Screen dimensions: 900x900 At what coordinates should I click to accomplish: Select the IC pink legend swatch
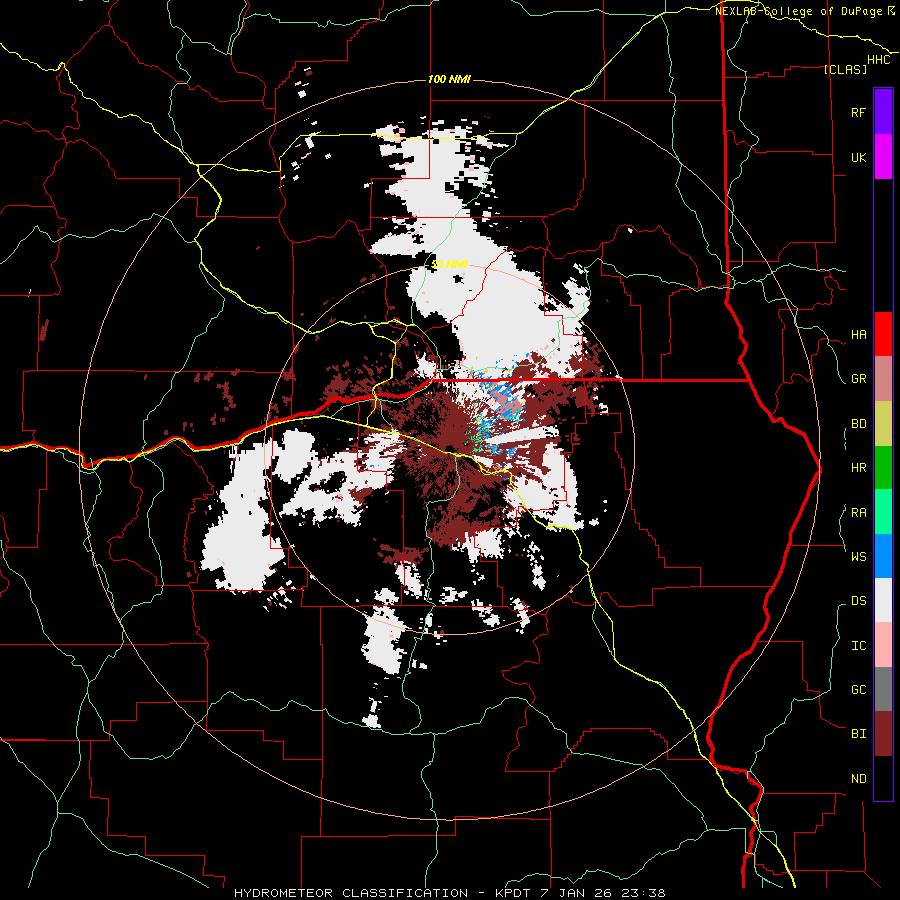883,645
